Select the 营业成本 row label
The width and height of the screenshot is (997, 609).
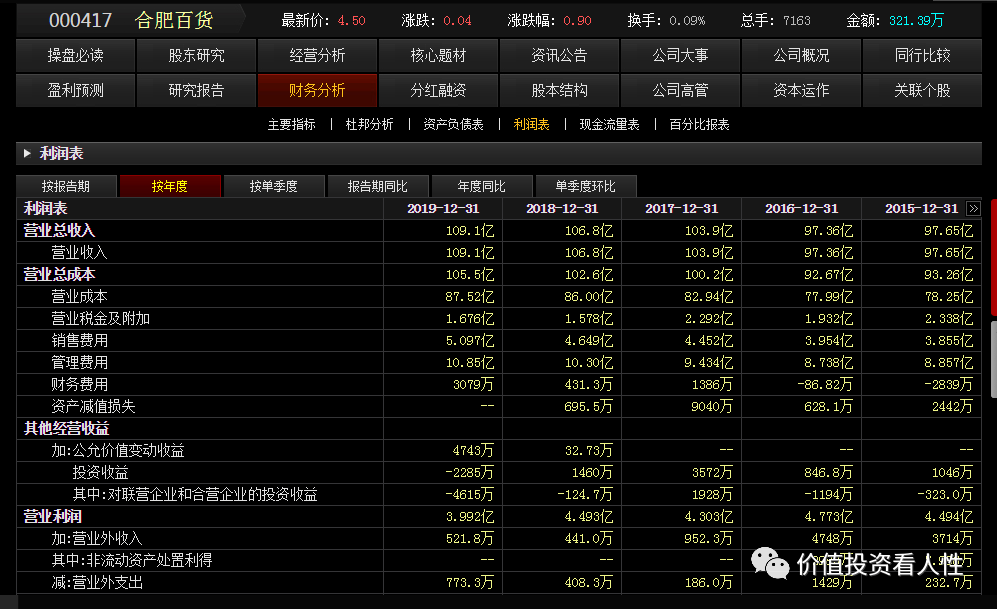[79, 297]
